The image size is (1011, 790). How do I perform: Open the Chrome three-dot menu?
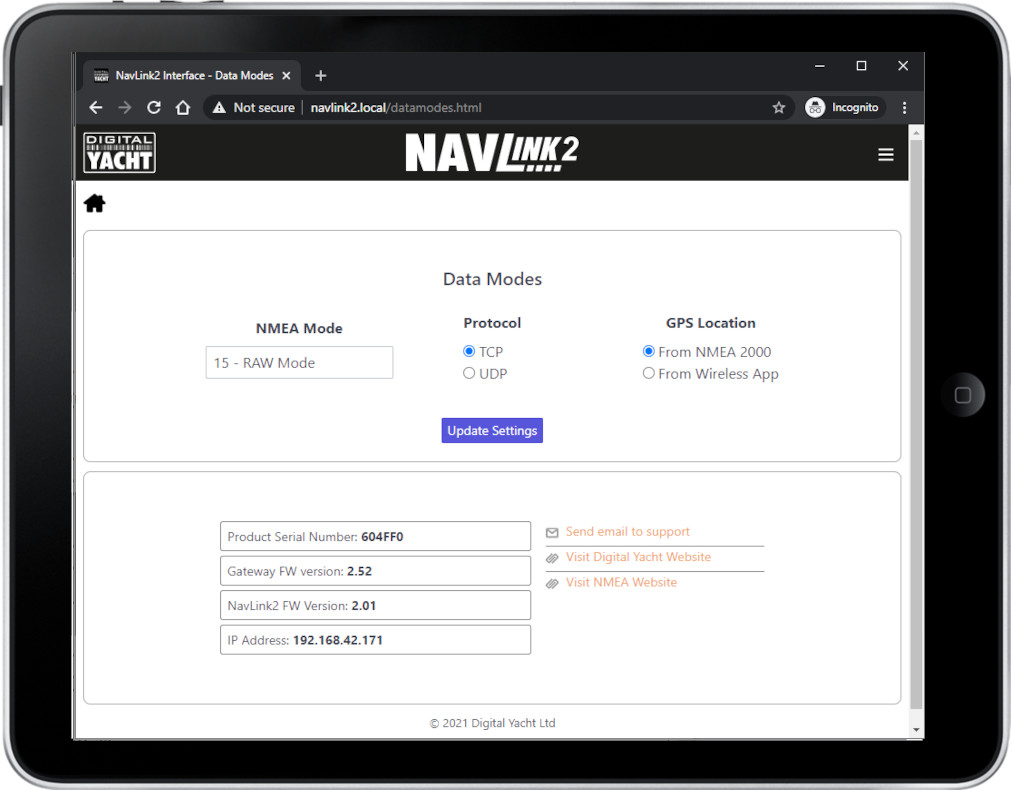click(x=904, y=108)
